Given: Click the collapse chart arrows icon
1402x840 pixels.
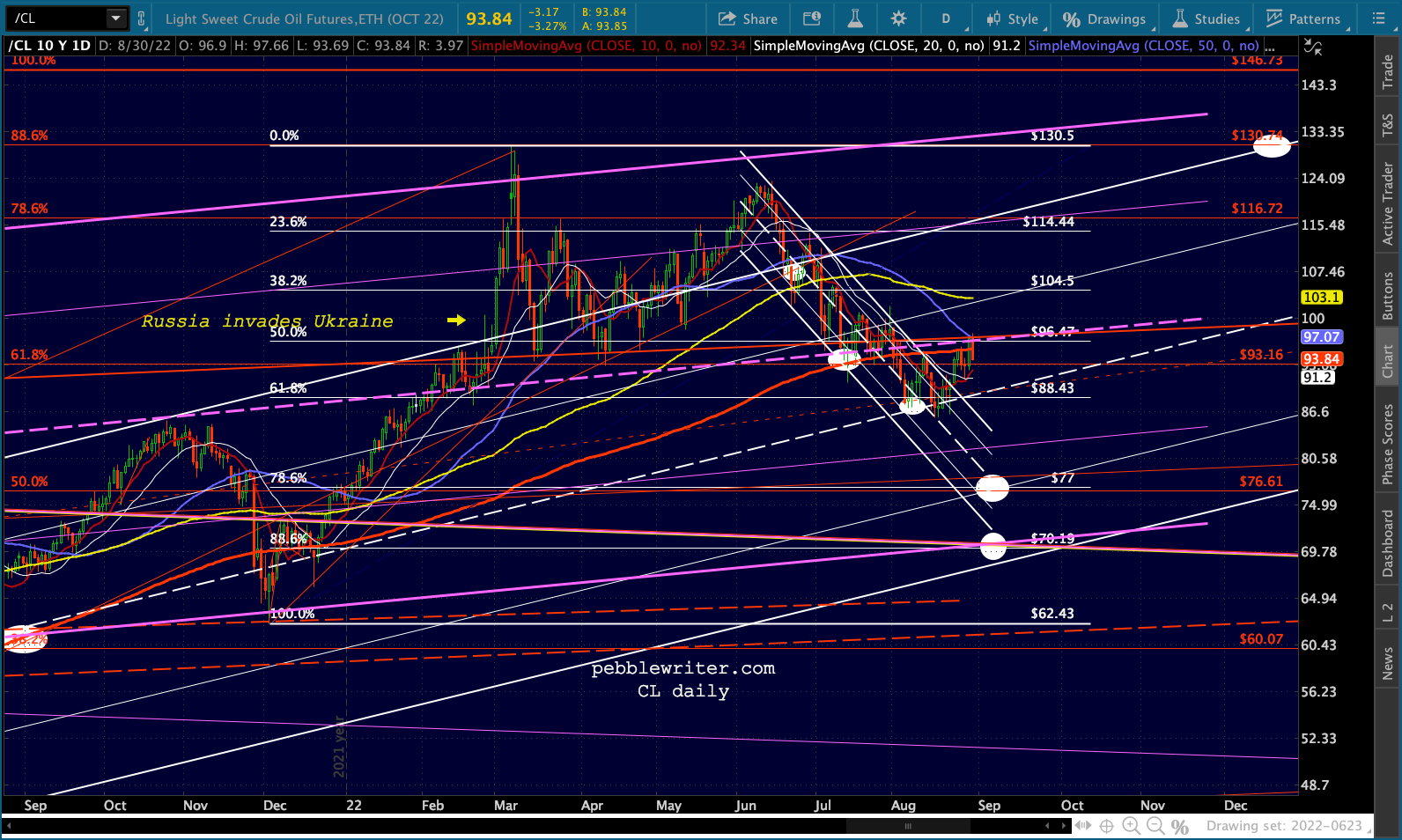Looking at the screenshot, I should click(1312, 48).
